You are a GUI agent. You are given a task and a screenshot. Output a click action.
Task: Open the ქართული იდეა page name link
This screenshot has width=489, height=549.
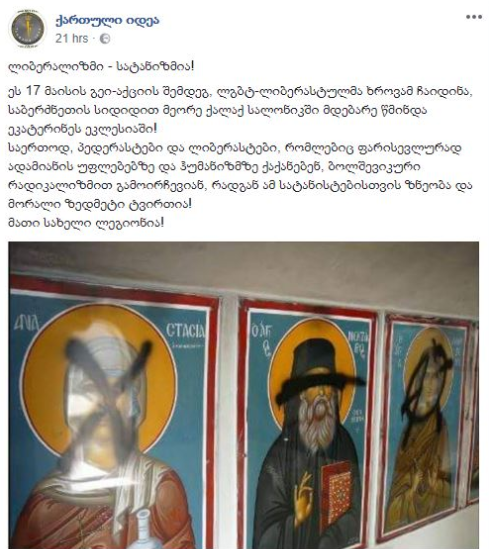pyautogui.click(x=107, y=20)
